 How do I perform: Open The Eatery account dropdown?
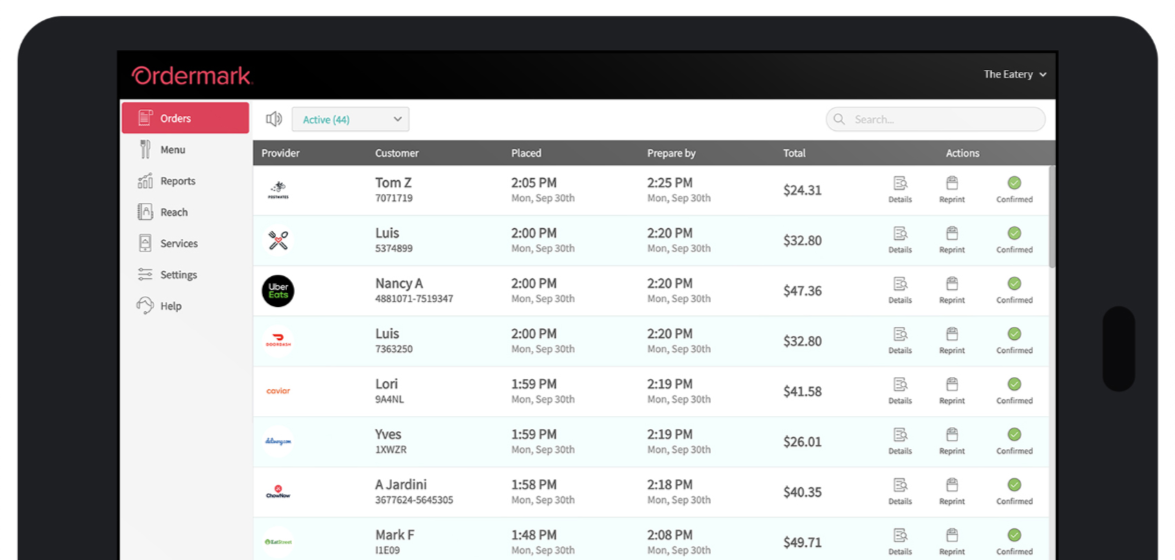[1015, 74]
